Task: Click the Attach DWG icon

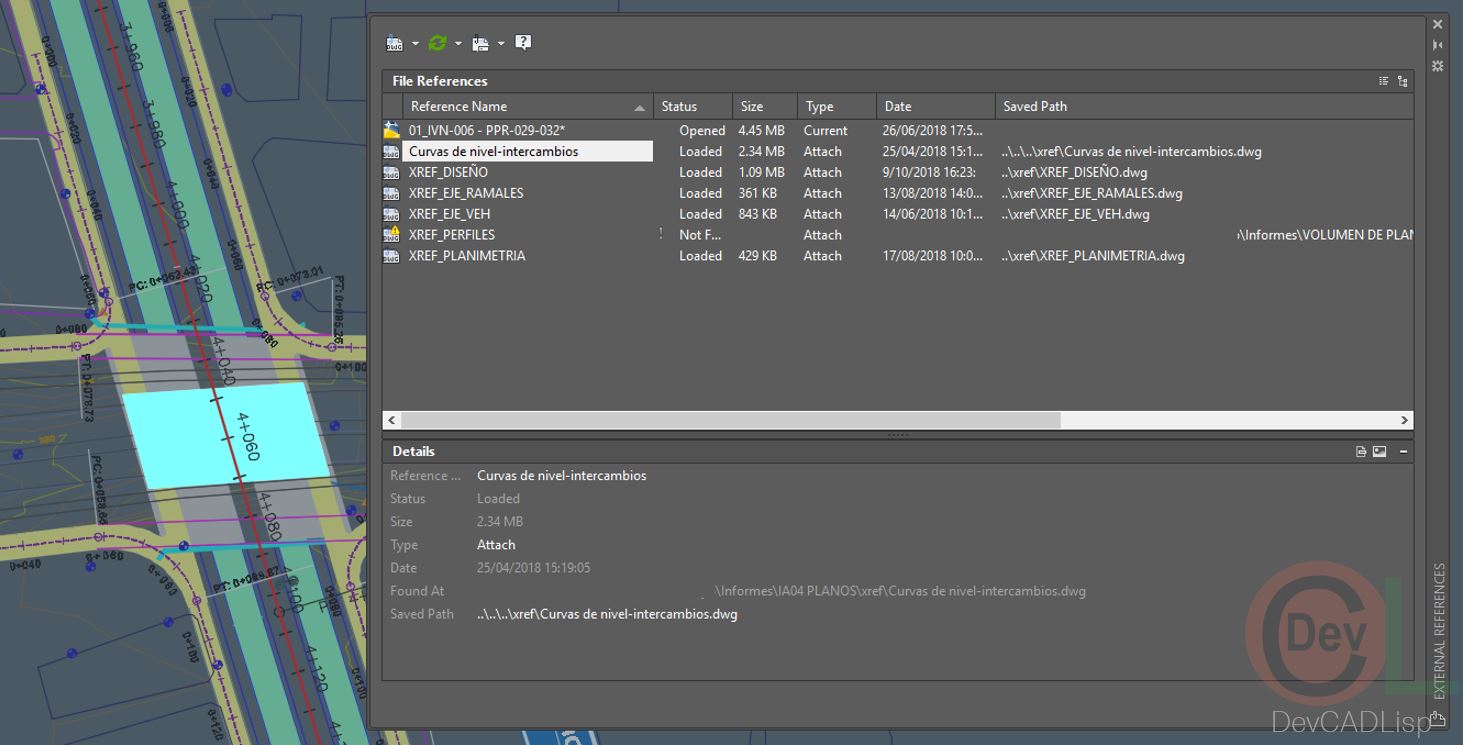Action: [395, 43]
